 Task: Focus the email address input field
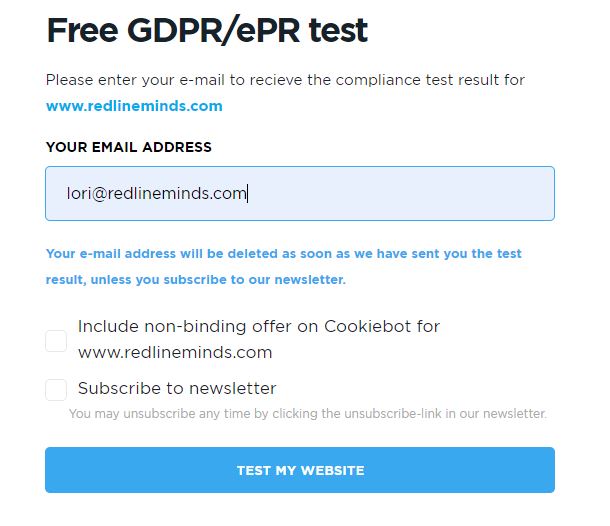pos(299,193)
